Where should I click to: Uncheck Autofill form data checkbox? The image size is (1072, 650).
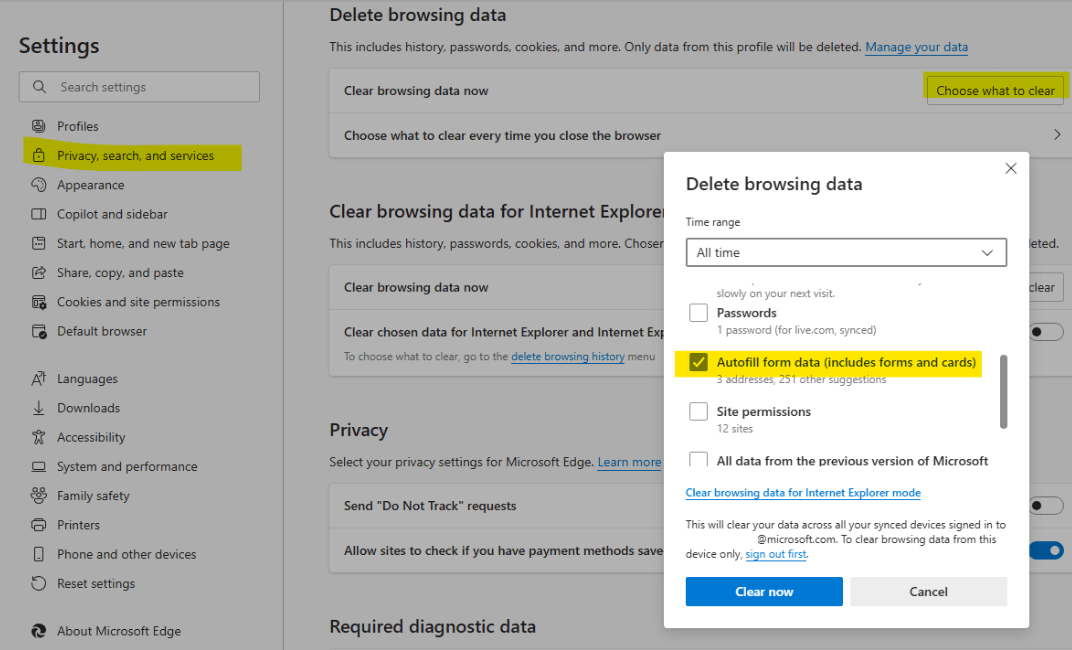click(697, 363)
